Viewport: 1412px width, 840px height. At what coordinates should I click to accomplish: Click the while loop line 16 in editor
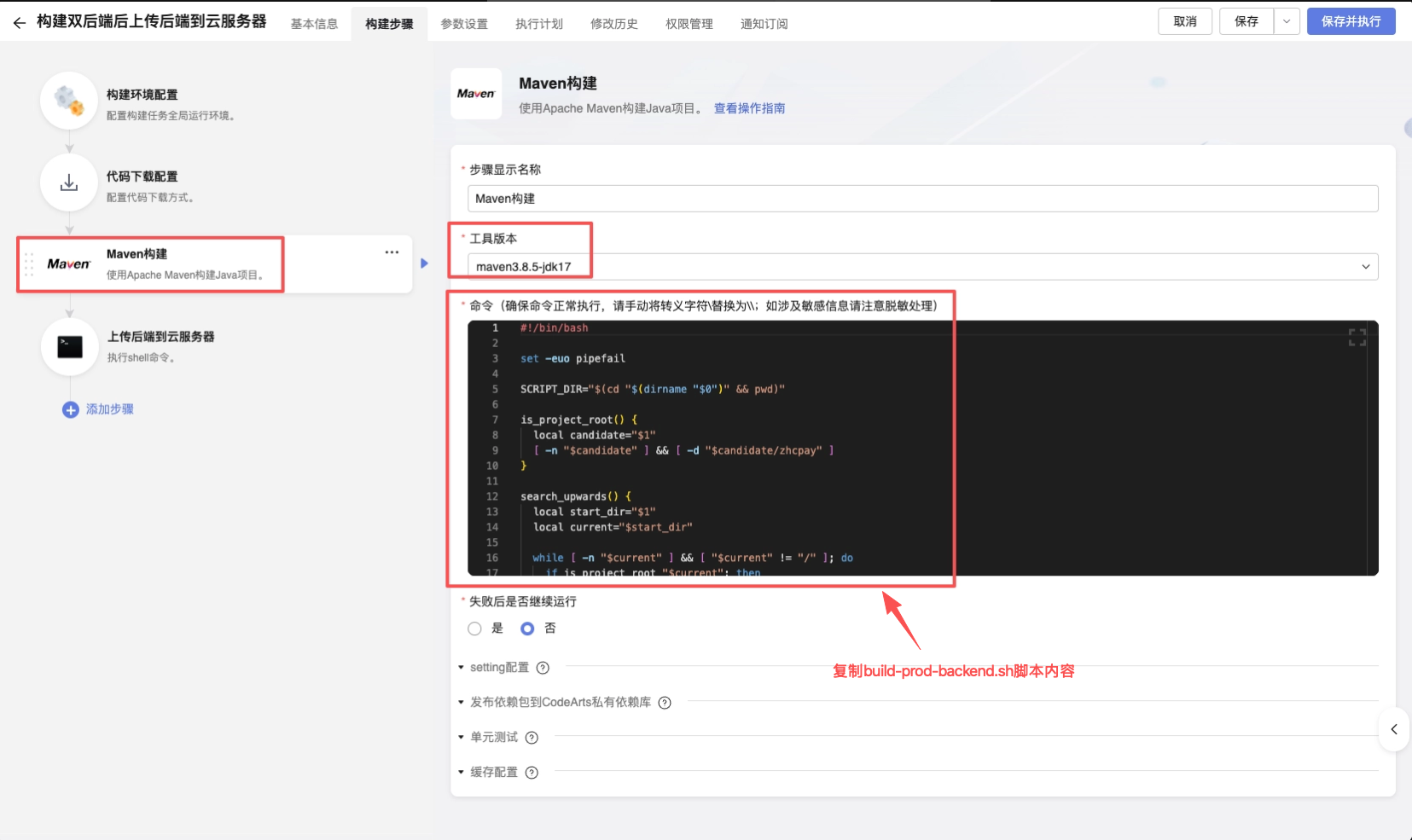point(693,558)
